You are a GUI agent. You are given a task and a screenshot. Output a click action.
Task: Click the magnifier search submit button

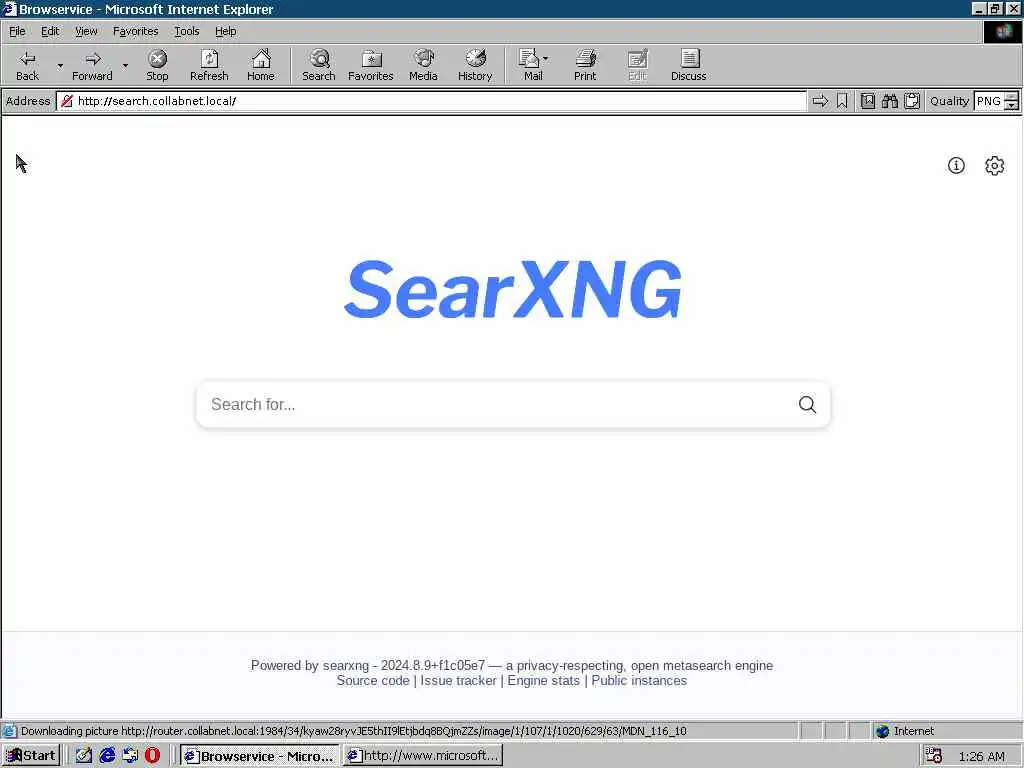(807, 404)
